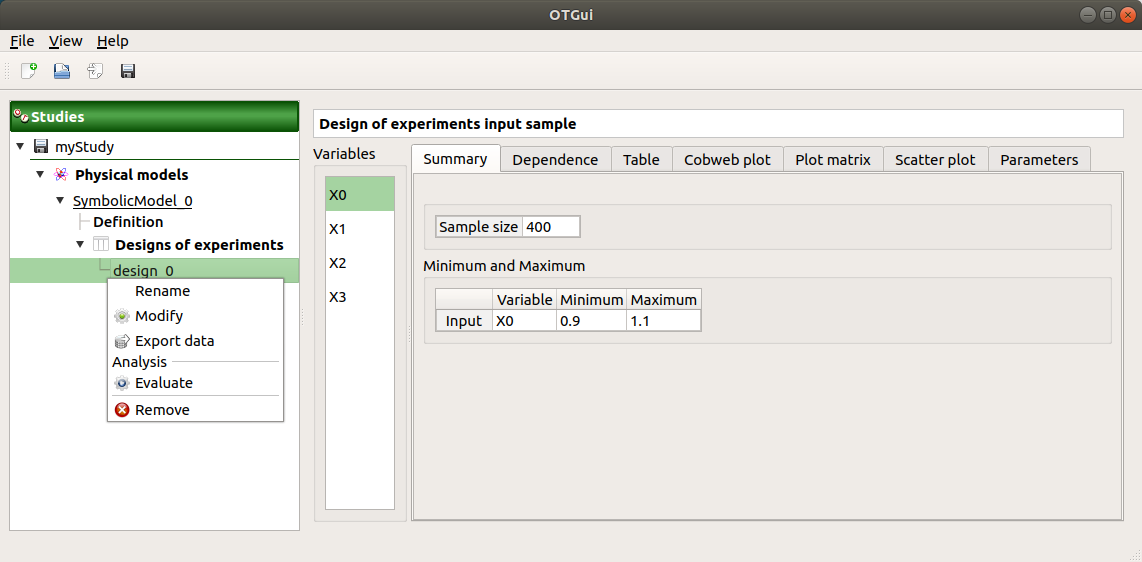This screenshot has width=1142, height=562.
Task: Select Evaluate in the context menu
Action: 163,383
